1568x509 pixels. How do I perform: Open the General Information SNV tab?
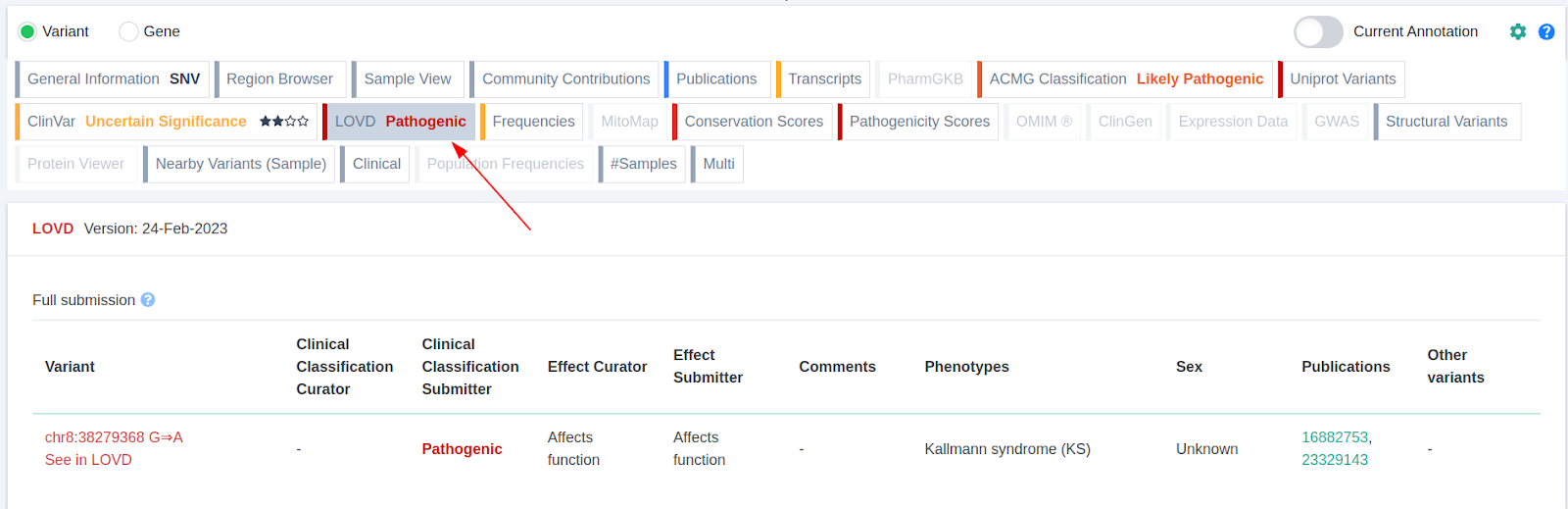[113, 79]
